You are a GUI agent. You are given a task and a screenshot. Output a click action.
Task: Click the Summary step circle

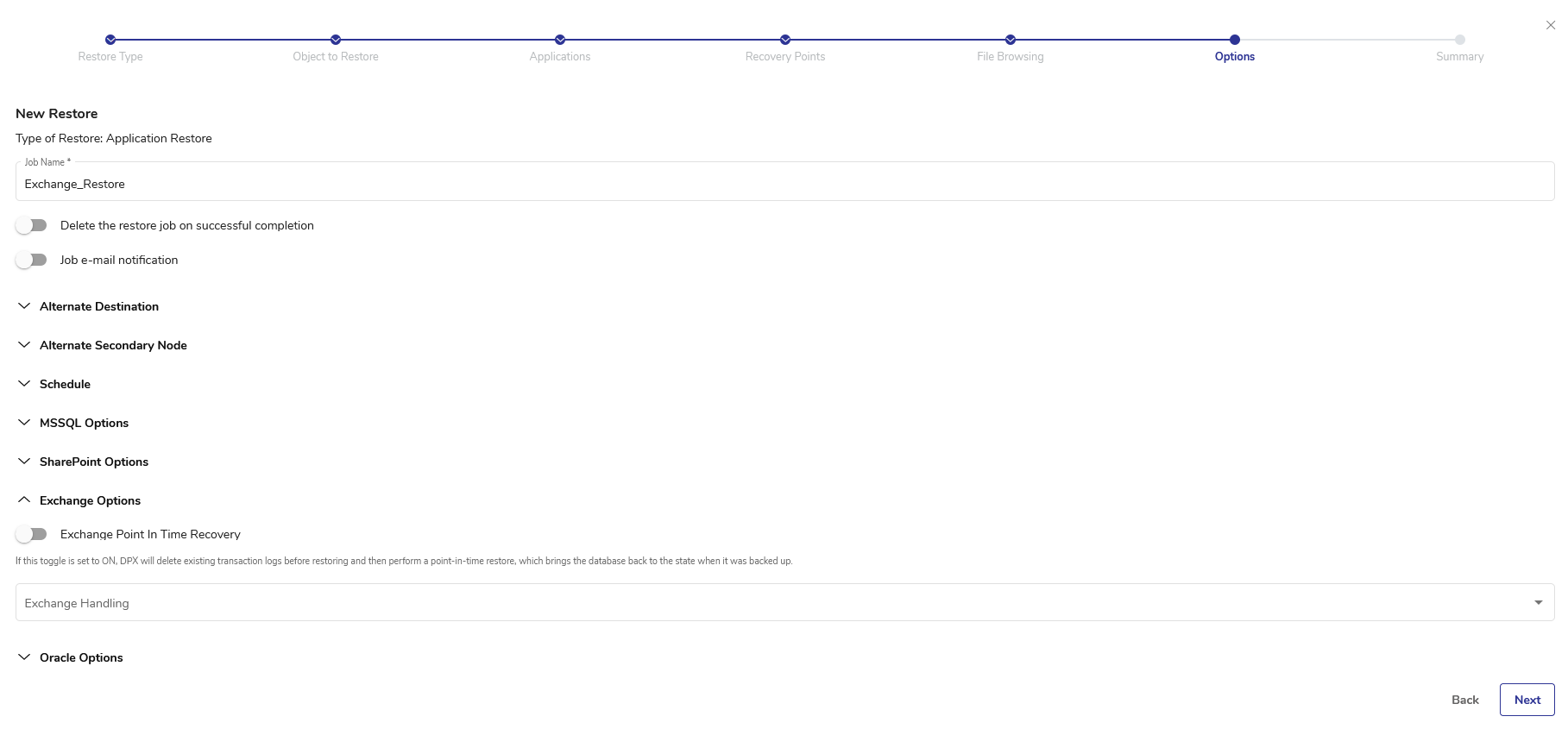[x=1460, y=40]
